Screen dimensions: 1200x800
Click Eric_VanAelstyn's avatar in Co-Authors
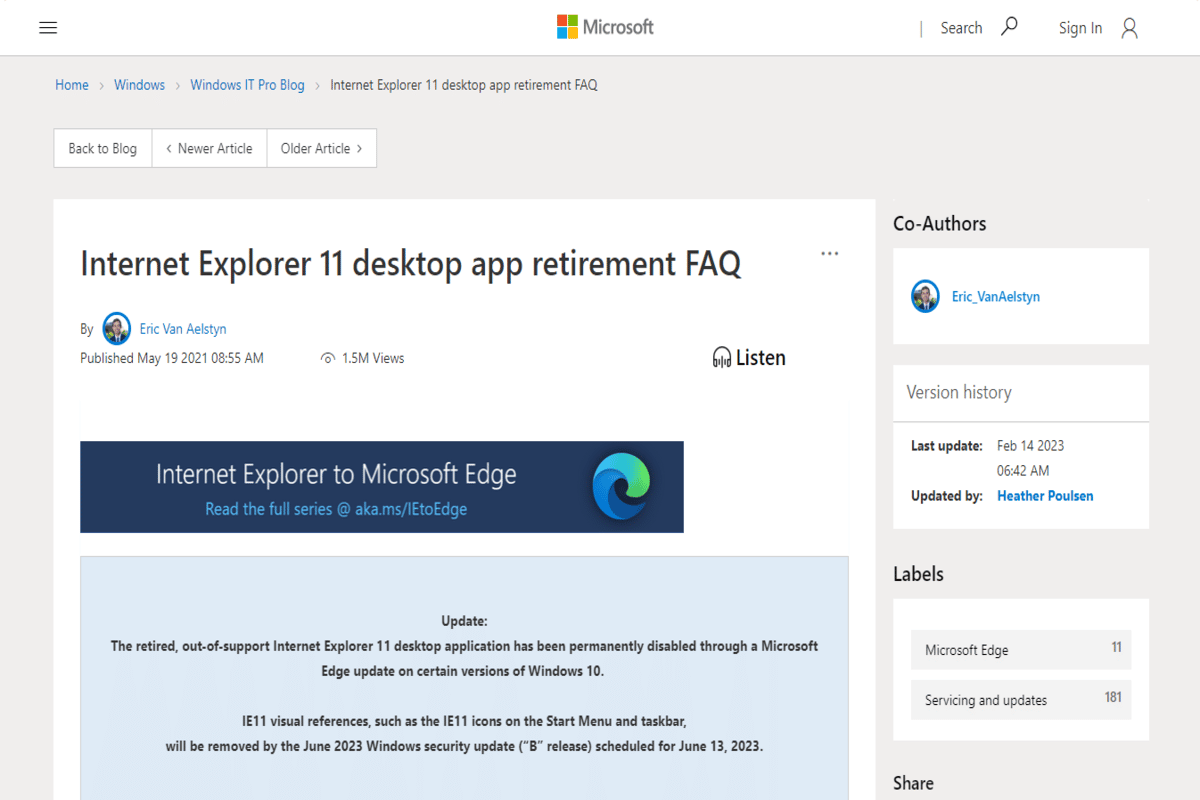click(x=926, y=296)
